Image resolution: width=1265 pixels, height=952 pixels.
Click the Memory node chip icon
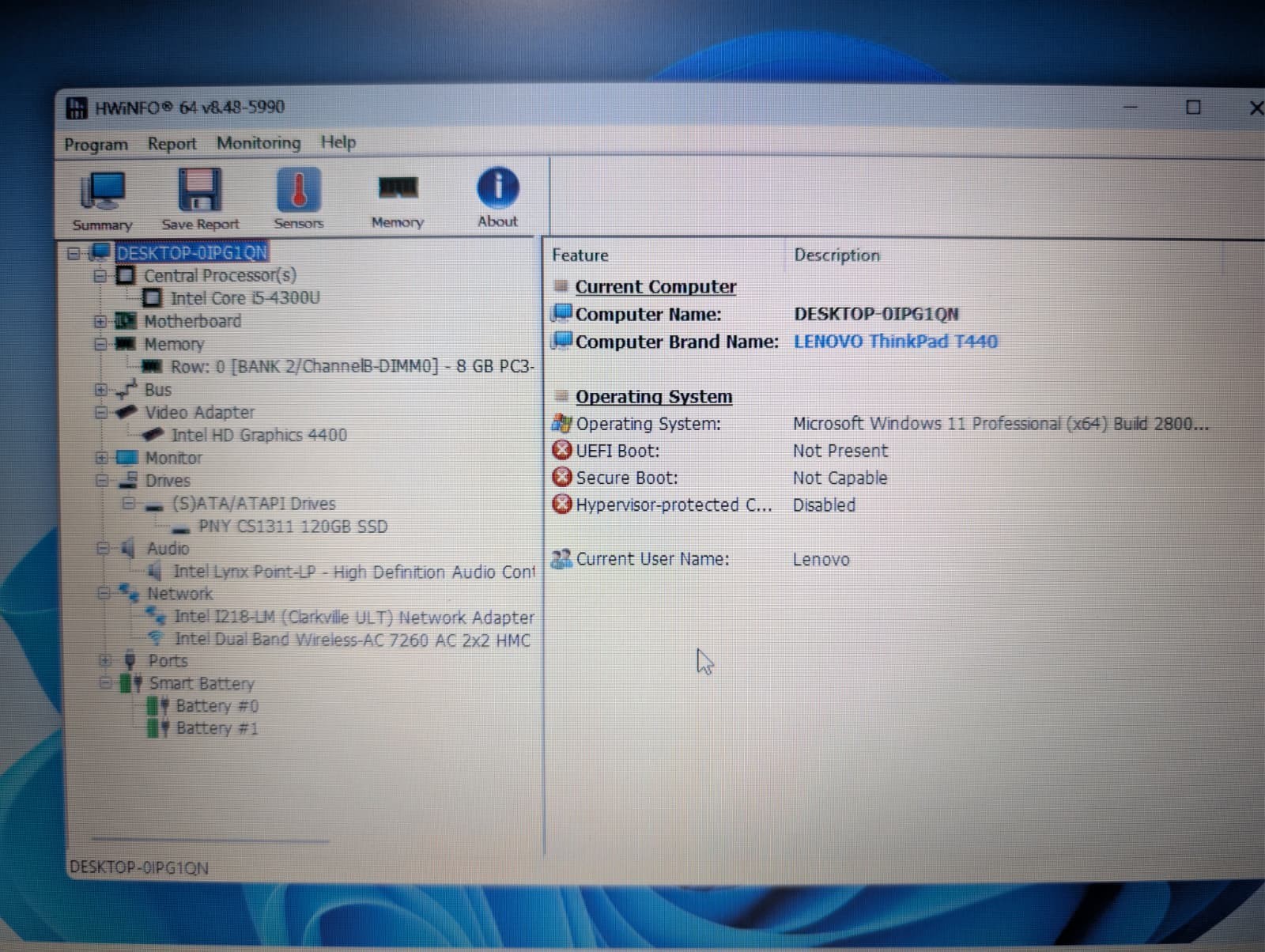pyautogui.click(x=125, y=344)
